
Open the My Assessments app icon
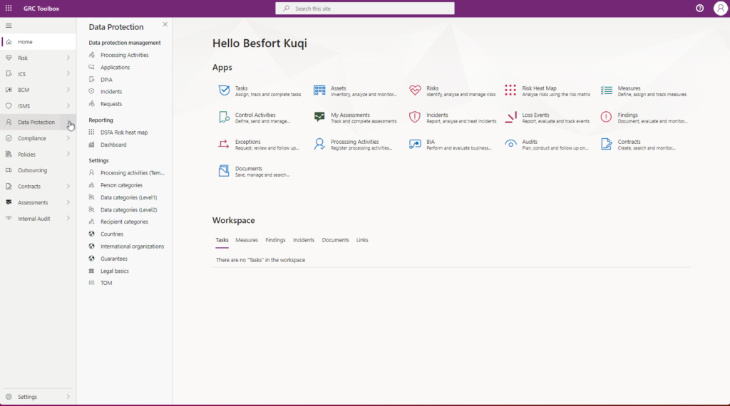coord(319,117)
